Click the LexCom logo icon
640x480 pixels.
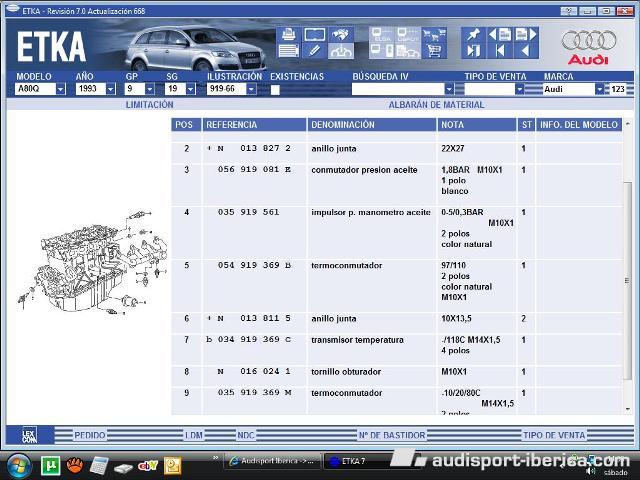[x=29, y=435]
